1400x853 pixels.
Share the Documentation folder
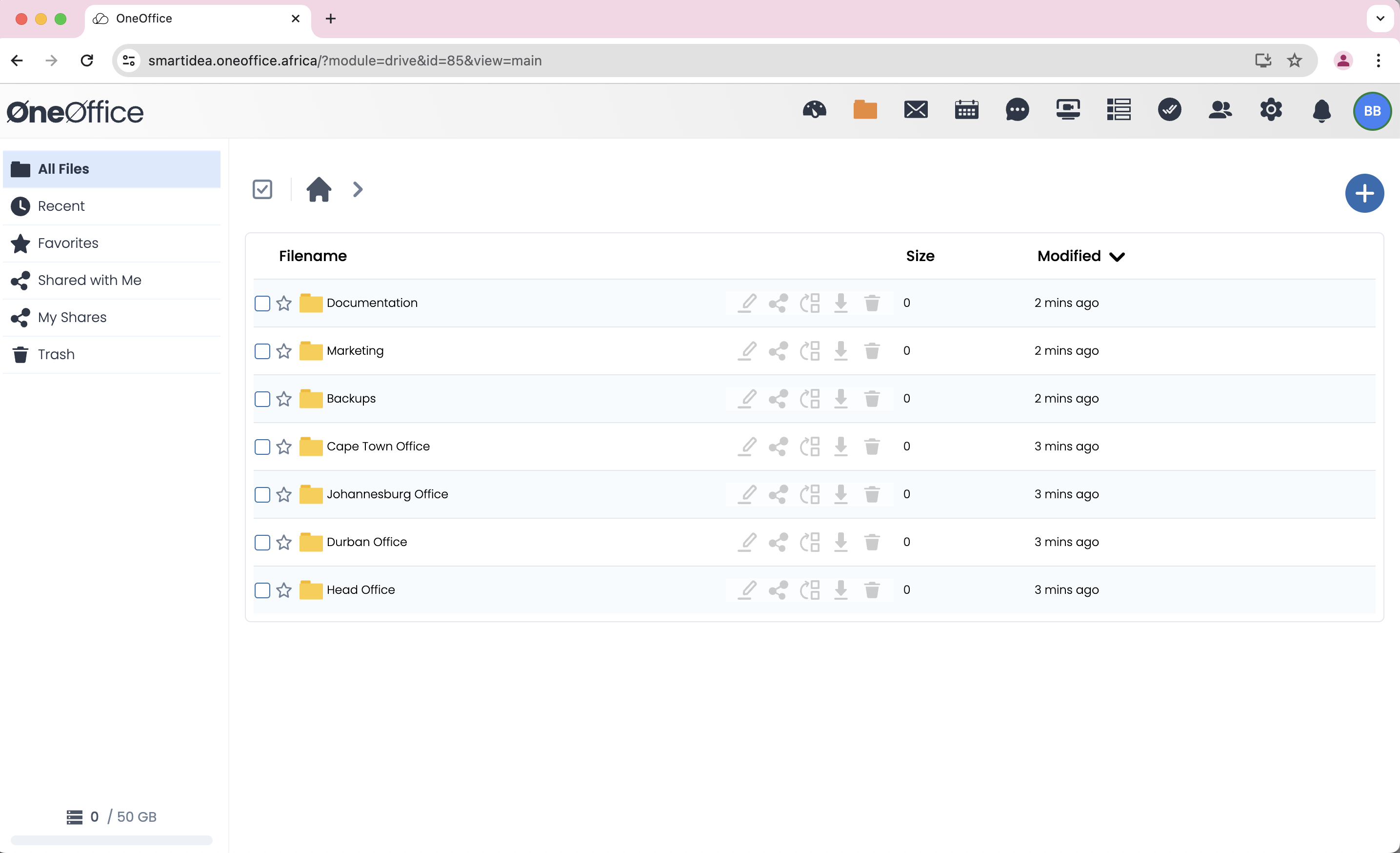778,303
